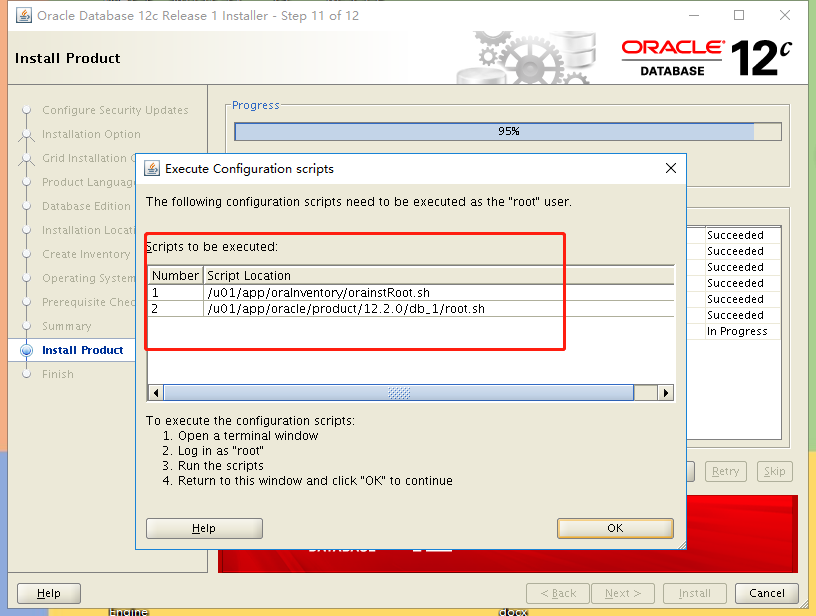The image size is (816, 616).
Task: Select the Number column header
Action: [x=175, y=275]
